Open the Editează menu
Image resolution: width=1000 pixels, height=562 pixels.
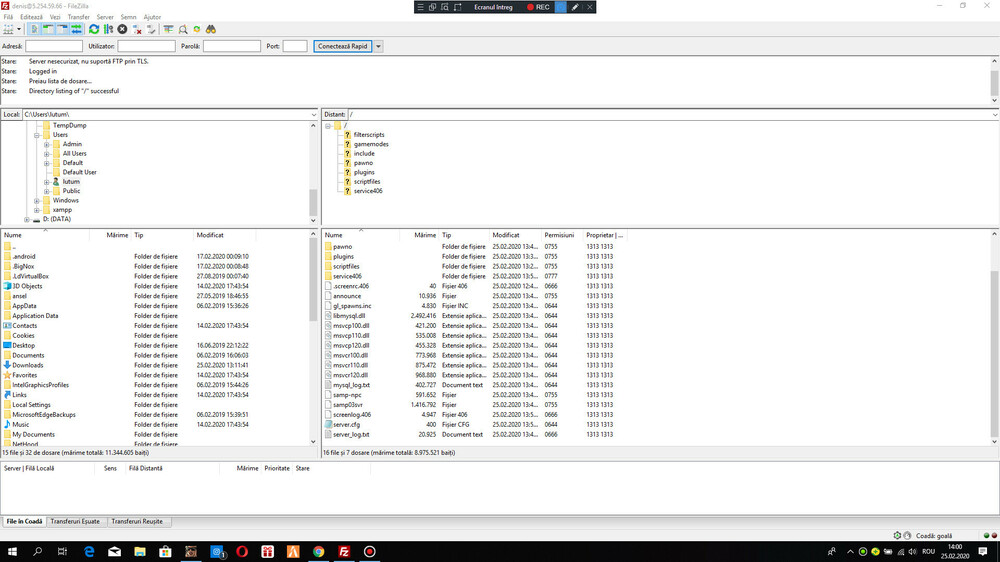point(31,17)
